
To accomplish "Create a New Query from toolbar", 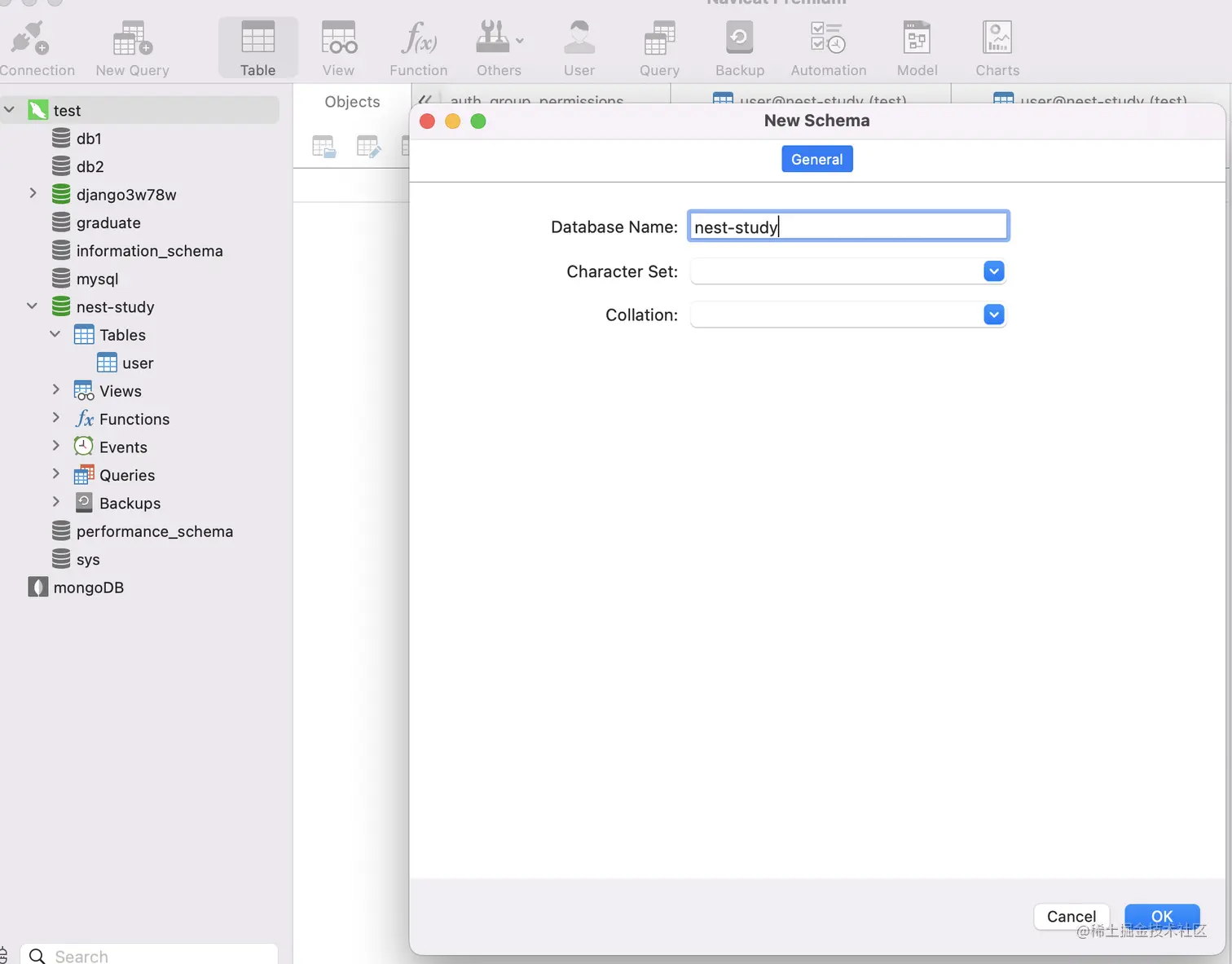I will coord(132,49).
